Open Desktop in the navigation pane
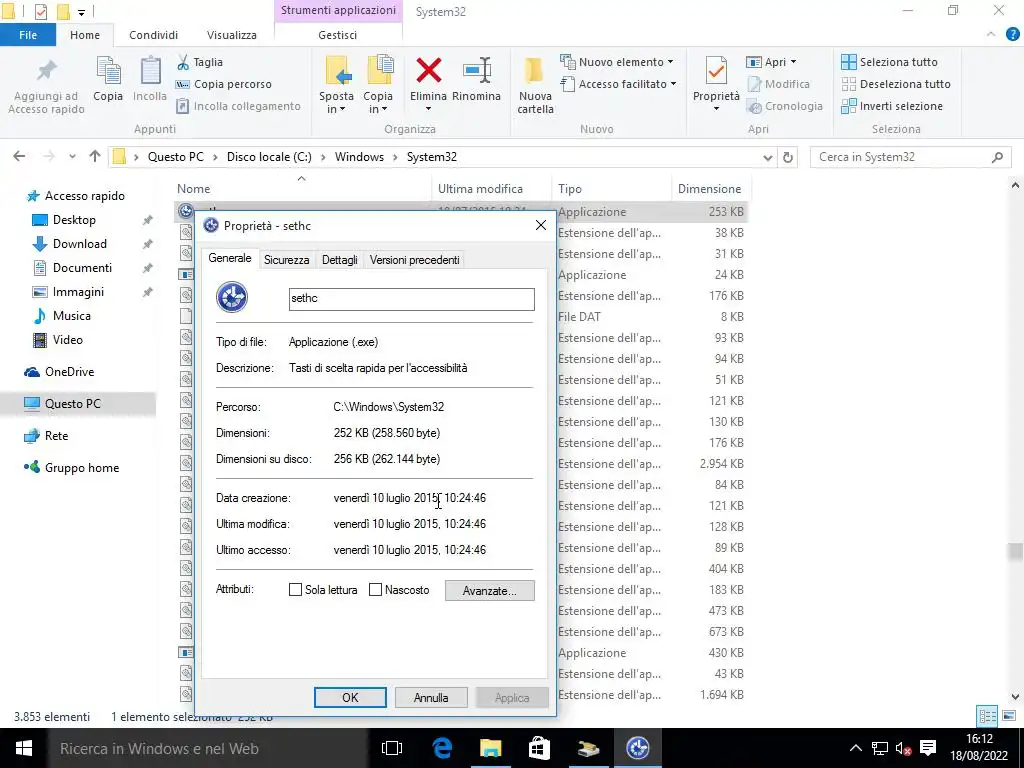 [x=74, y=220]
